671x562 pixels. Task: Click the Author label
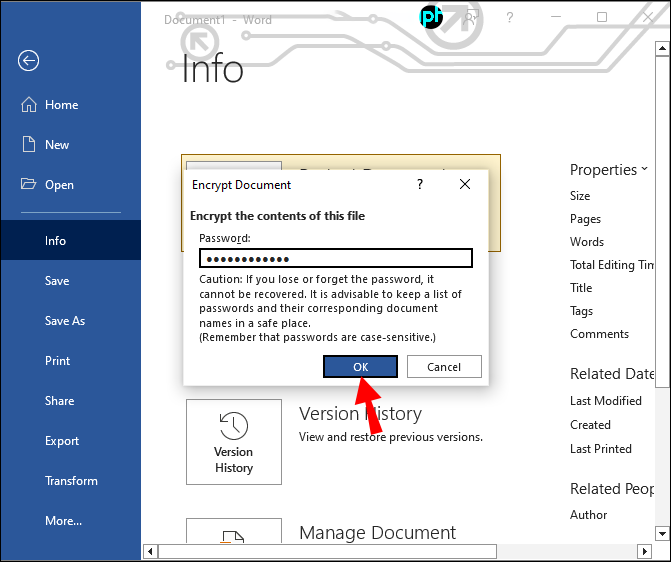coord(588,515)
